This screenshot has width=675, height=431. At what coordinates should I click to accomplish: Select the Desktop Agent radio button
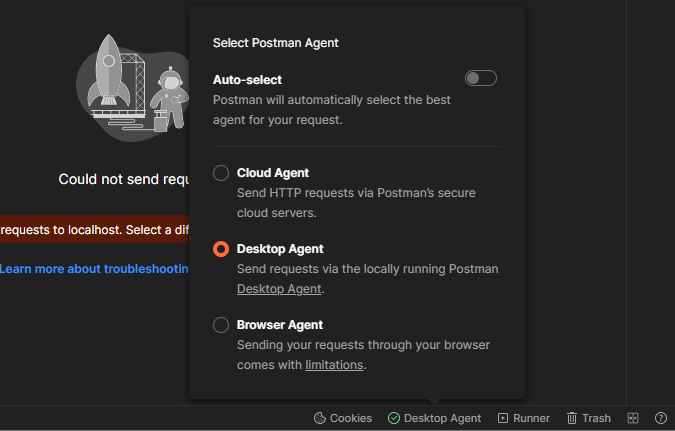[x=221, y=249]
